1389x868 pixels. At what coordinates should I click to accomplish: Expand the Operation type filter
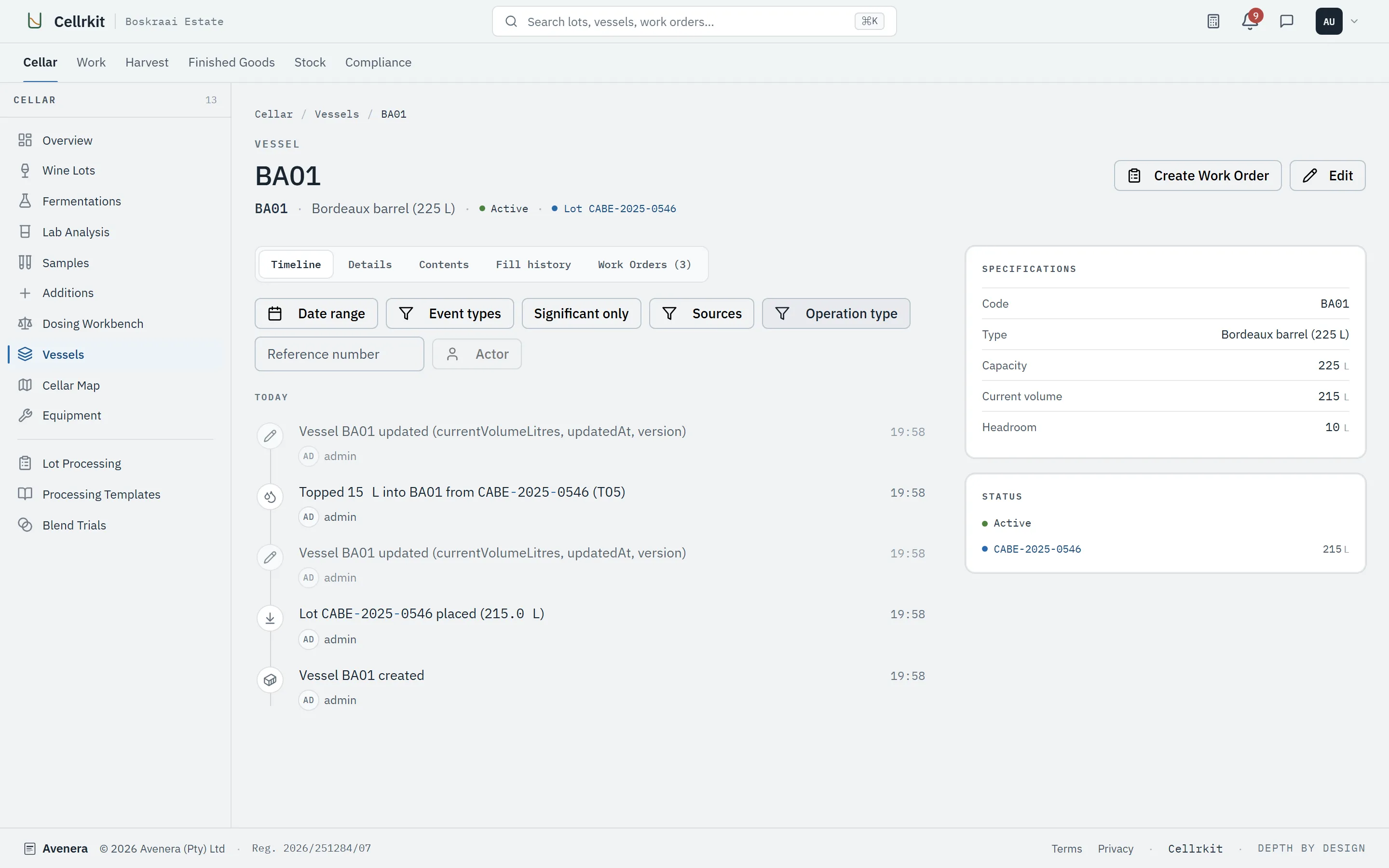(836, 313)
